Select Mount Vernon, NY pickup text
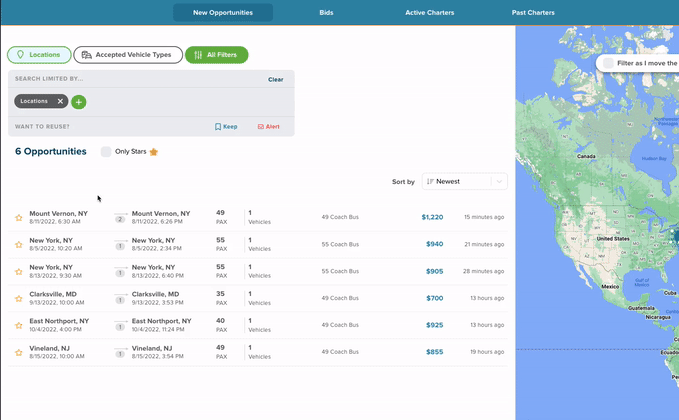This screenshot has width=679, height=420. pos(58,213)
